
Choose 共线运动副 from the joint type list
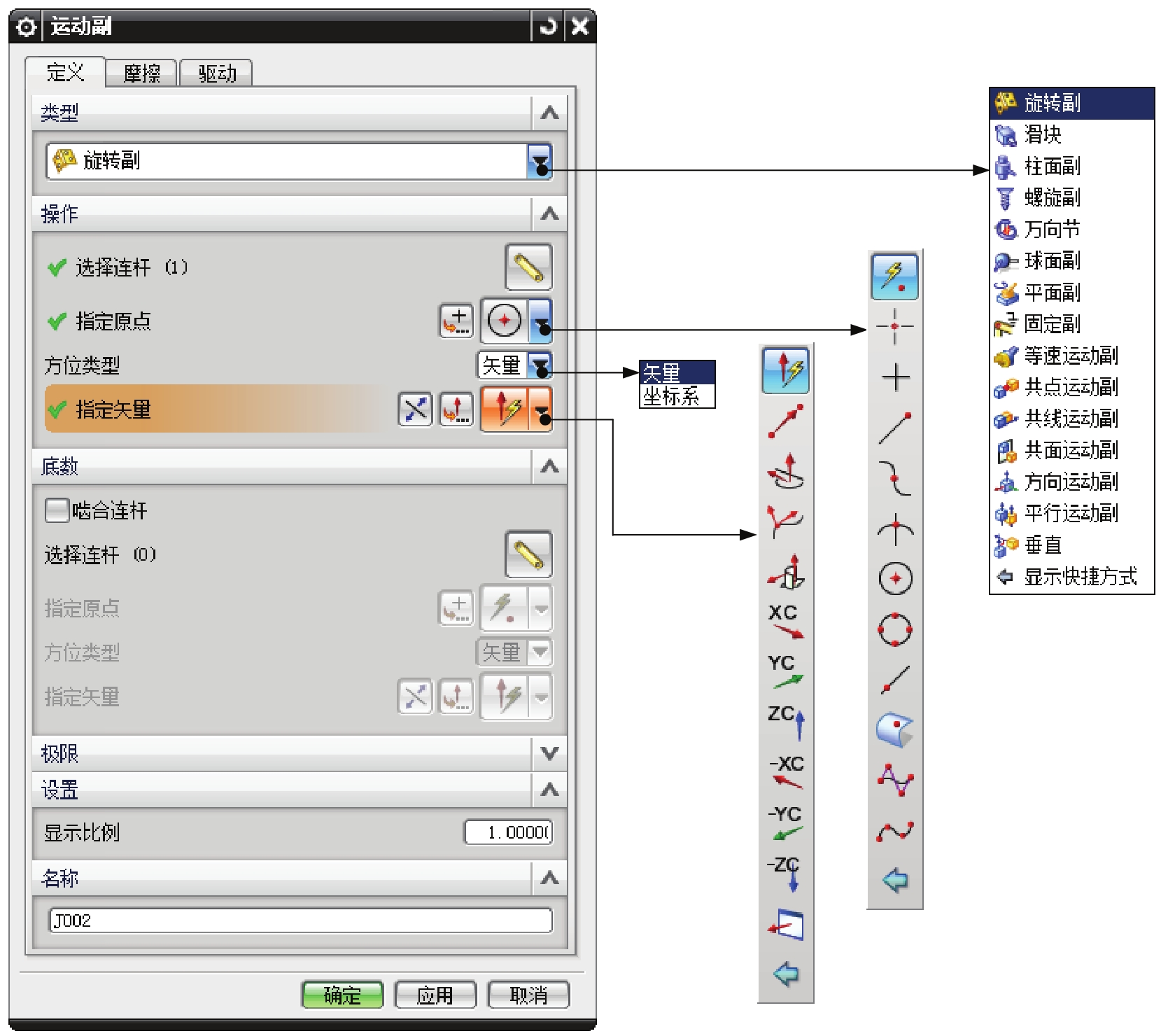pyautogui.click(x=1071, y=419)
